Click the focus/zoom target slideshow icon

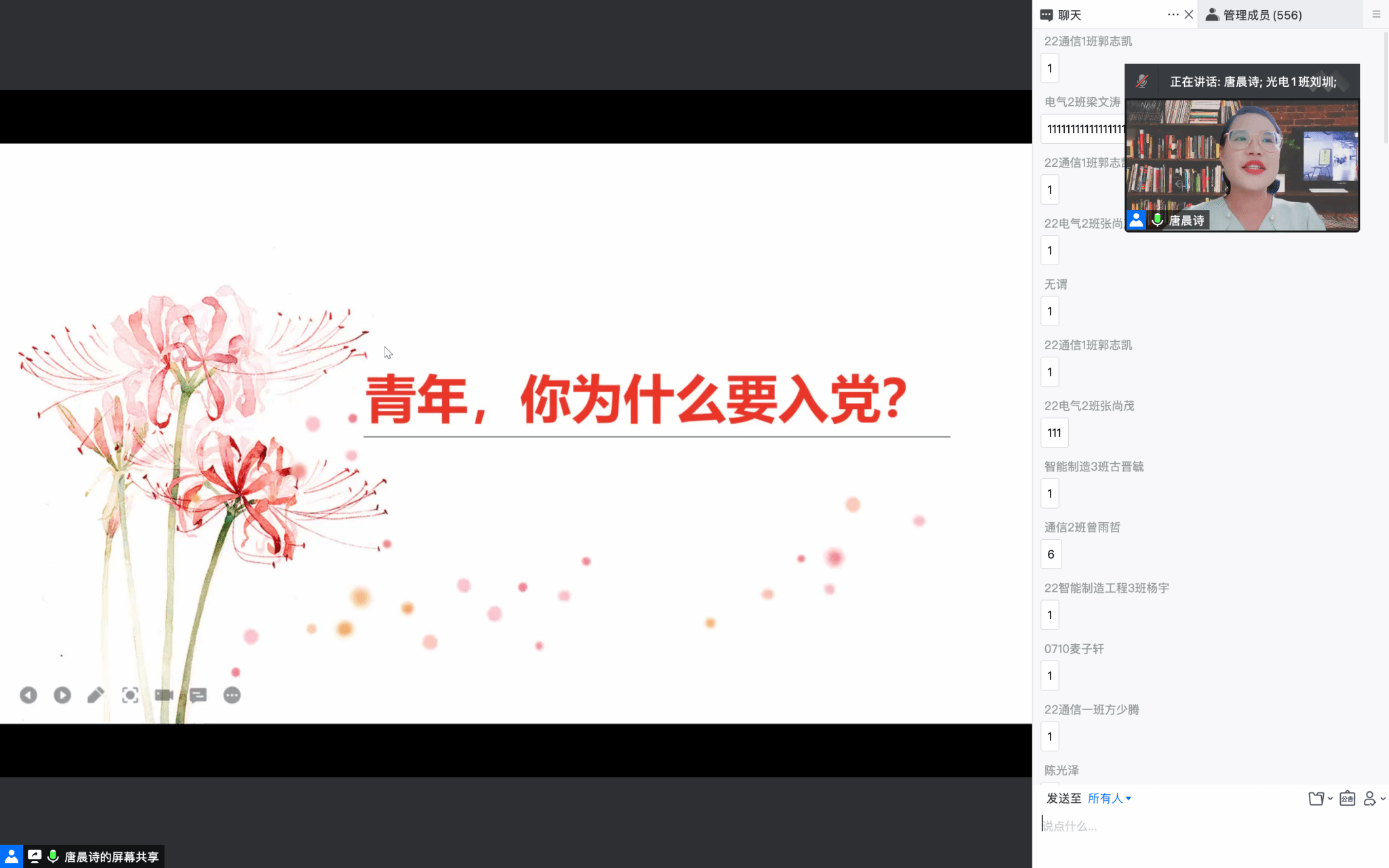pyautogui.click(x=130, y=695)
